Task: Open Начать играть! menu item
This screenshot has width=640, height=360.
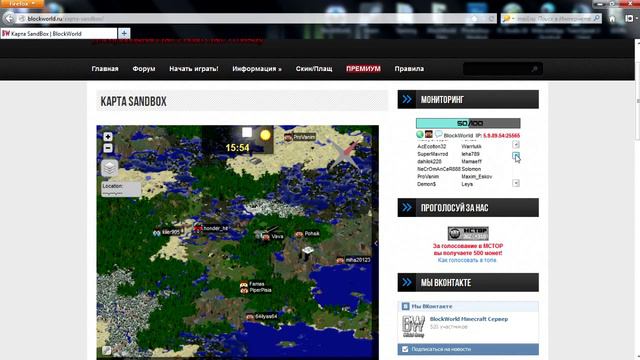Action: click(x=194, y=69)
